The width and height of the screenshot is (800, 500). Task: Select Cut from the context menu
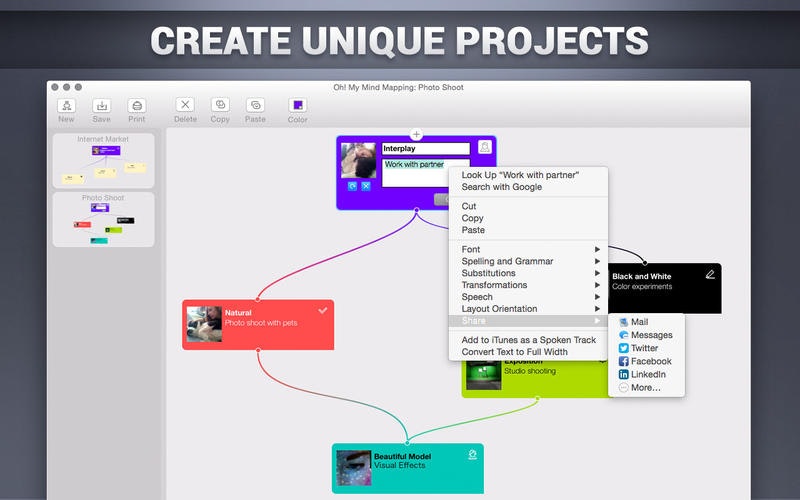pyautogui.click(x=528, y=206)
